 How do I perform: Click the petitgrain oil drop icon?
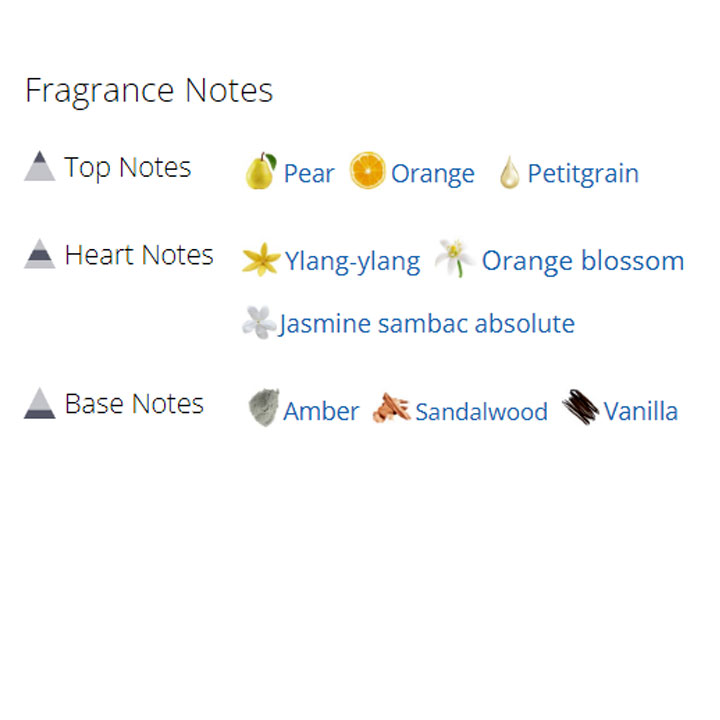[x=509, y=172]
